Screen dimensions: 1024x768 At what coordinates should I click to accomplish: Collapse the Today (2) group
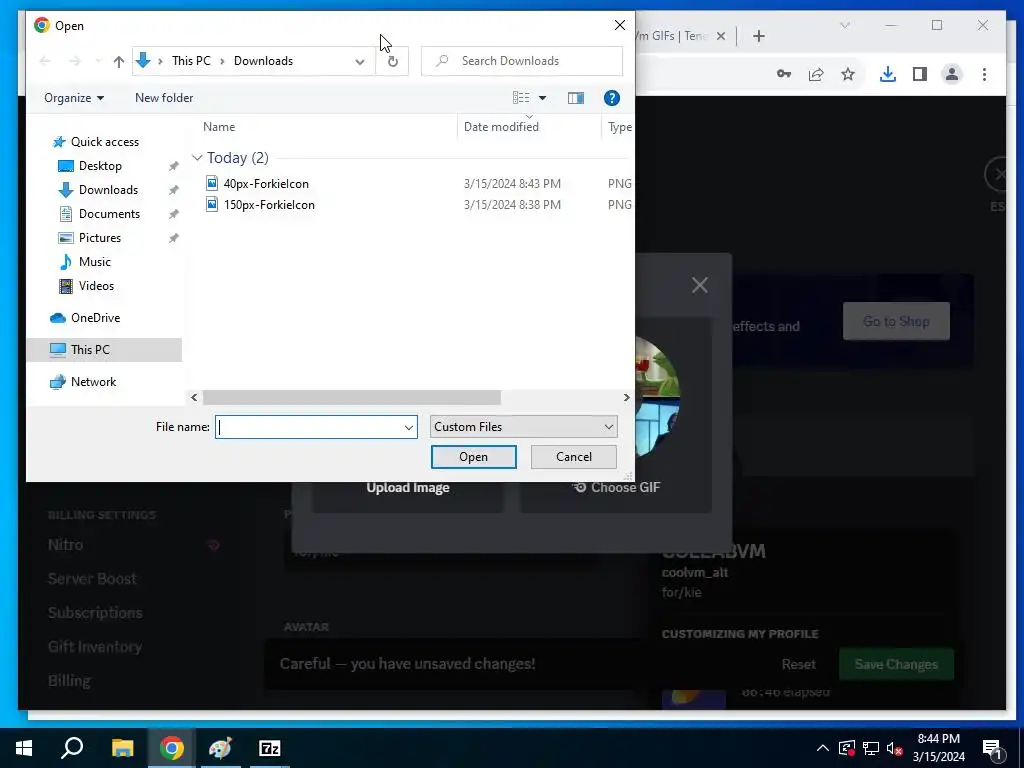(x=197, y=157)
